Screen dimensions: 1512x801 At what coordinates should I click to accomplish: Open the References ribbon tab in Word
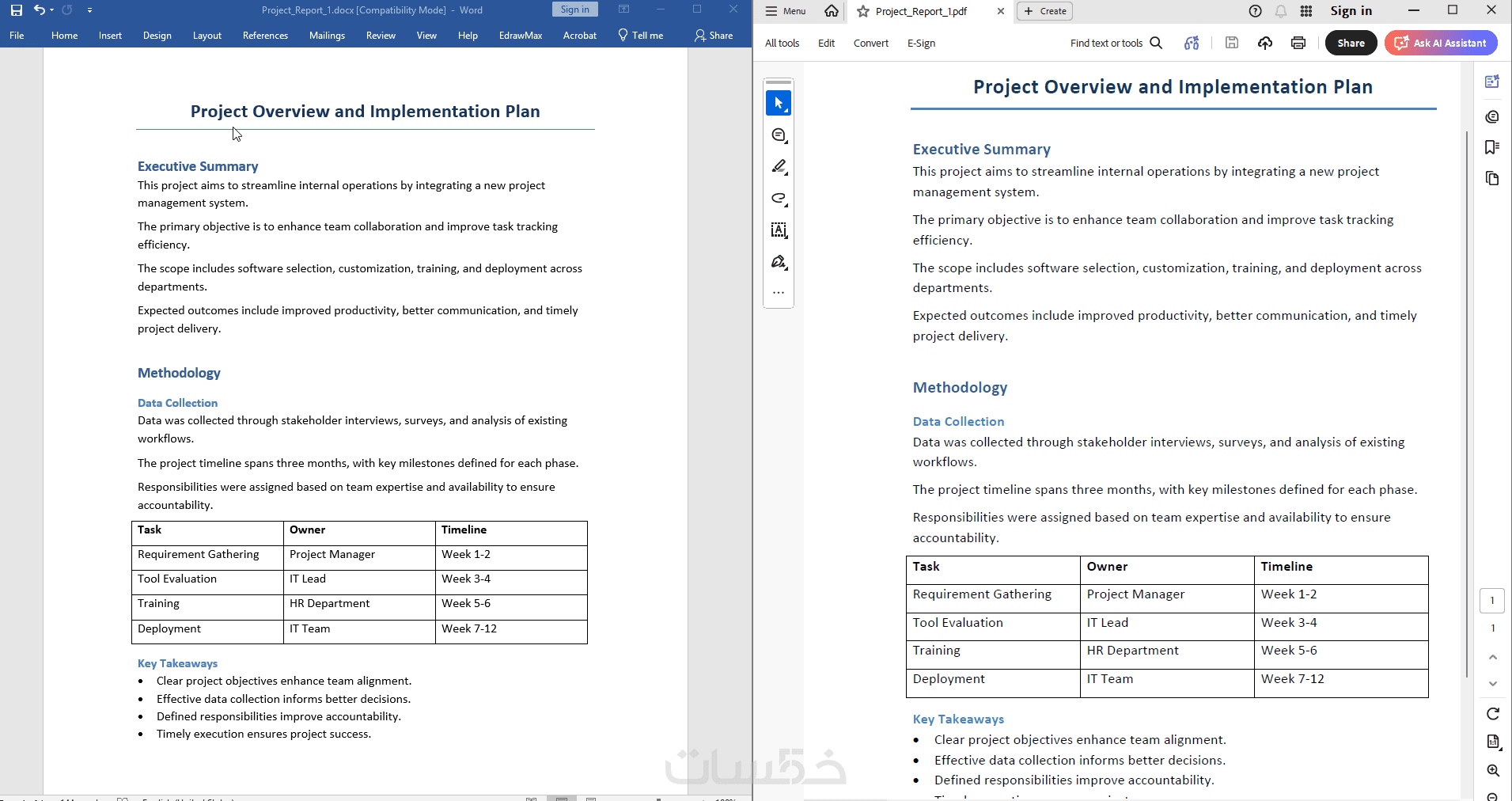point(265,36)
